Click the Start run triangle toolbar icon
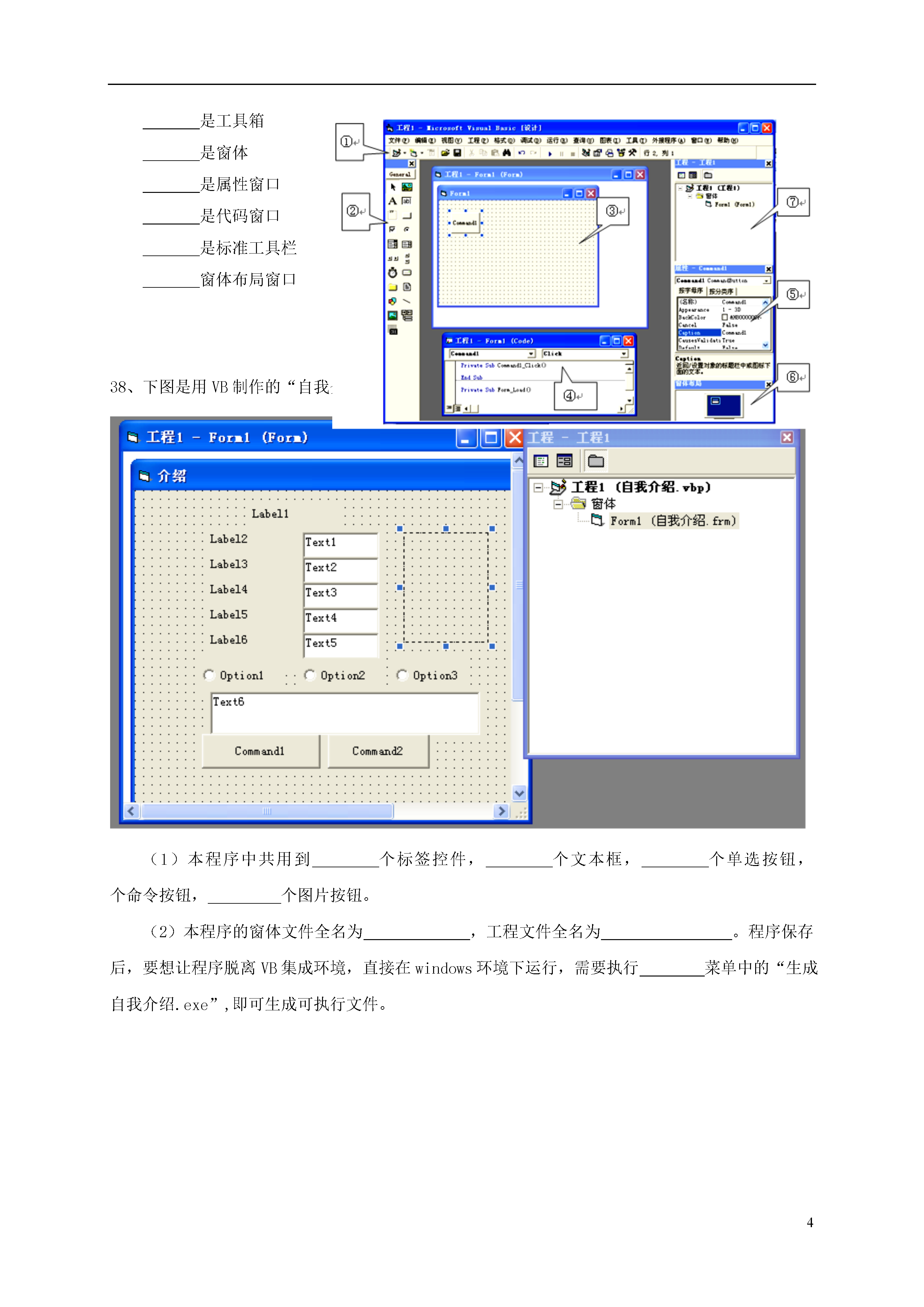This screenshot has height=1307, width=924. click(550, 153)
